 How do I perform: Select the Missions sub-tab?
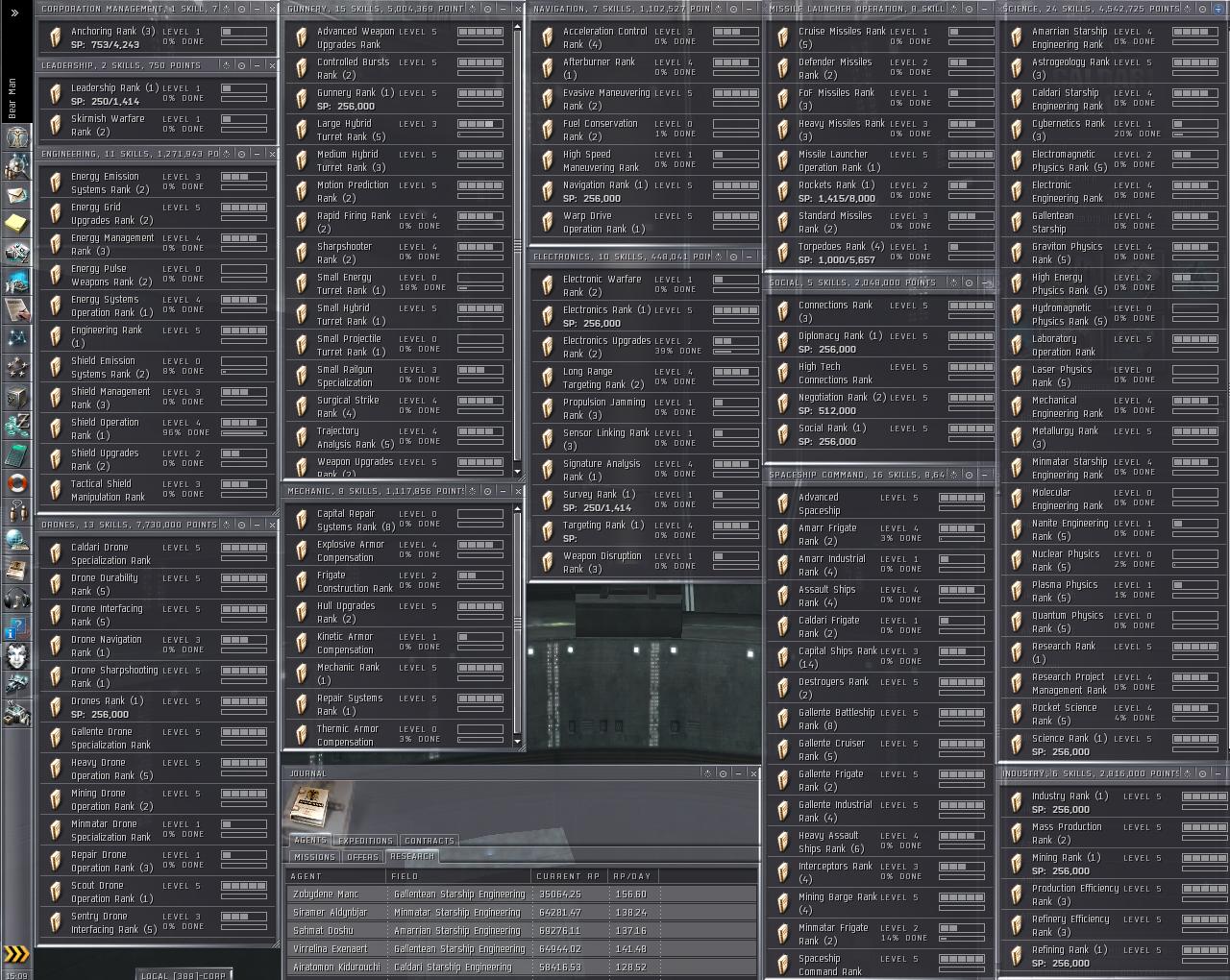tap(315, 857)
